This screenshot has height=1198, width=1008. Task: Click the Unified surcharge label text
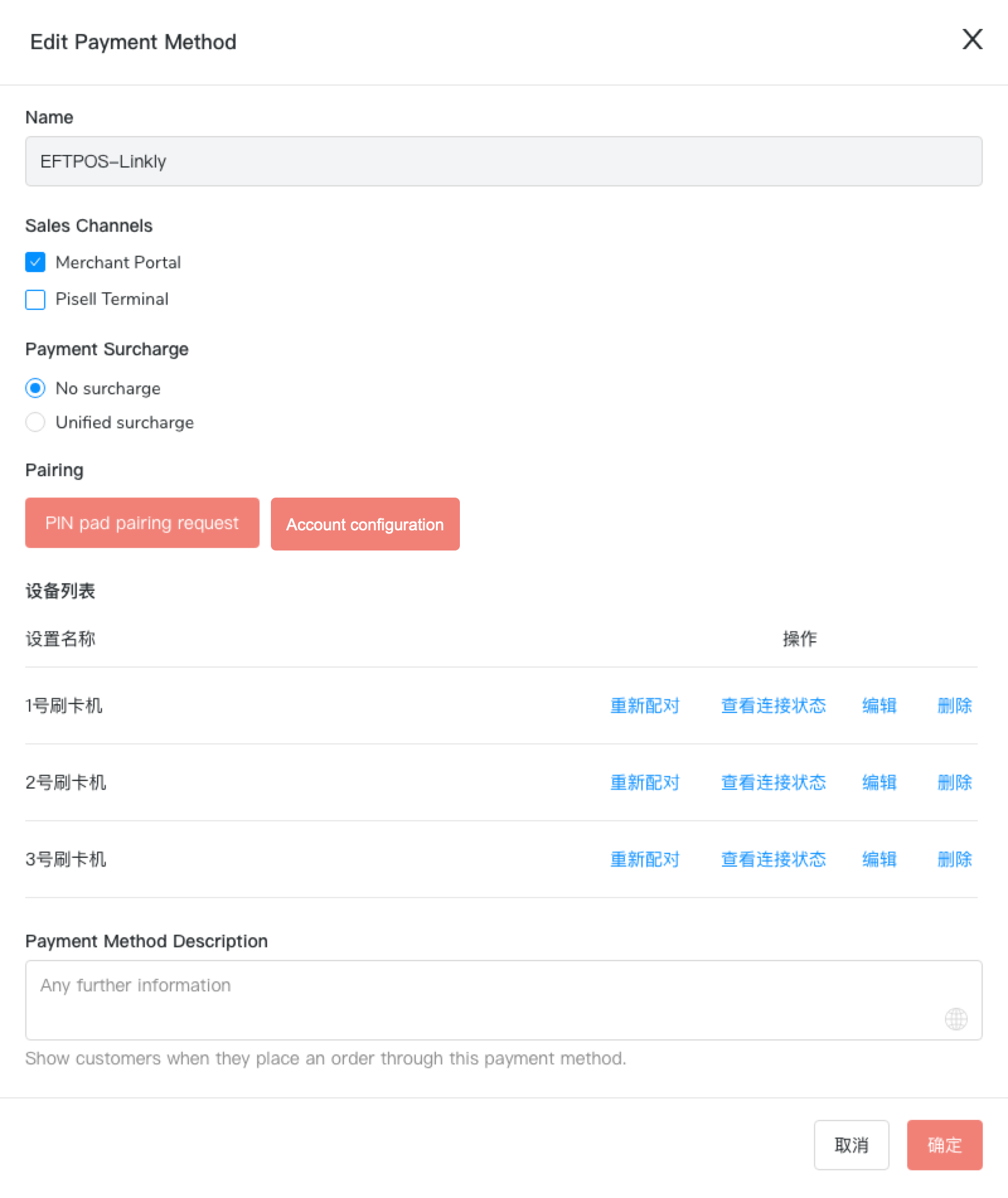click(x=125, y=422)
